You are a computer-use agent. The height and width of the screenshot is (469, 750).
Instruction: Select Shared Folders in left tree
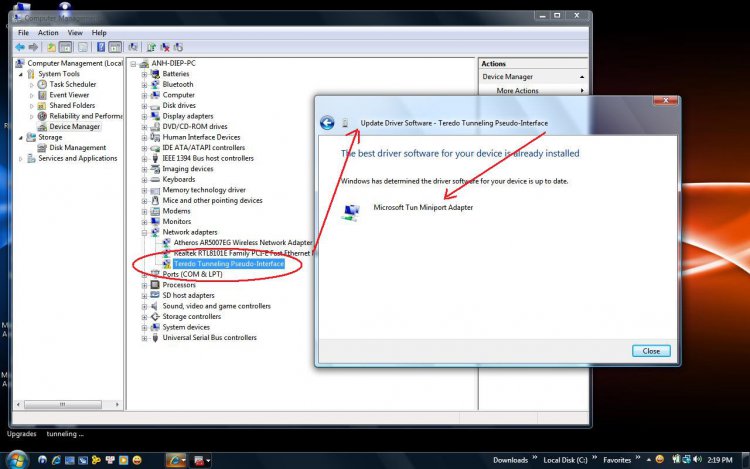(72, 105)
